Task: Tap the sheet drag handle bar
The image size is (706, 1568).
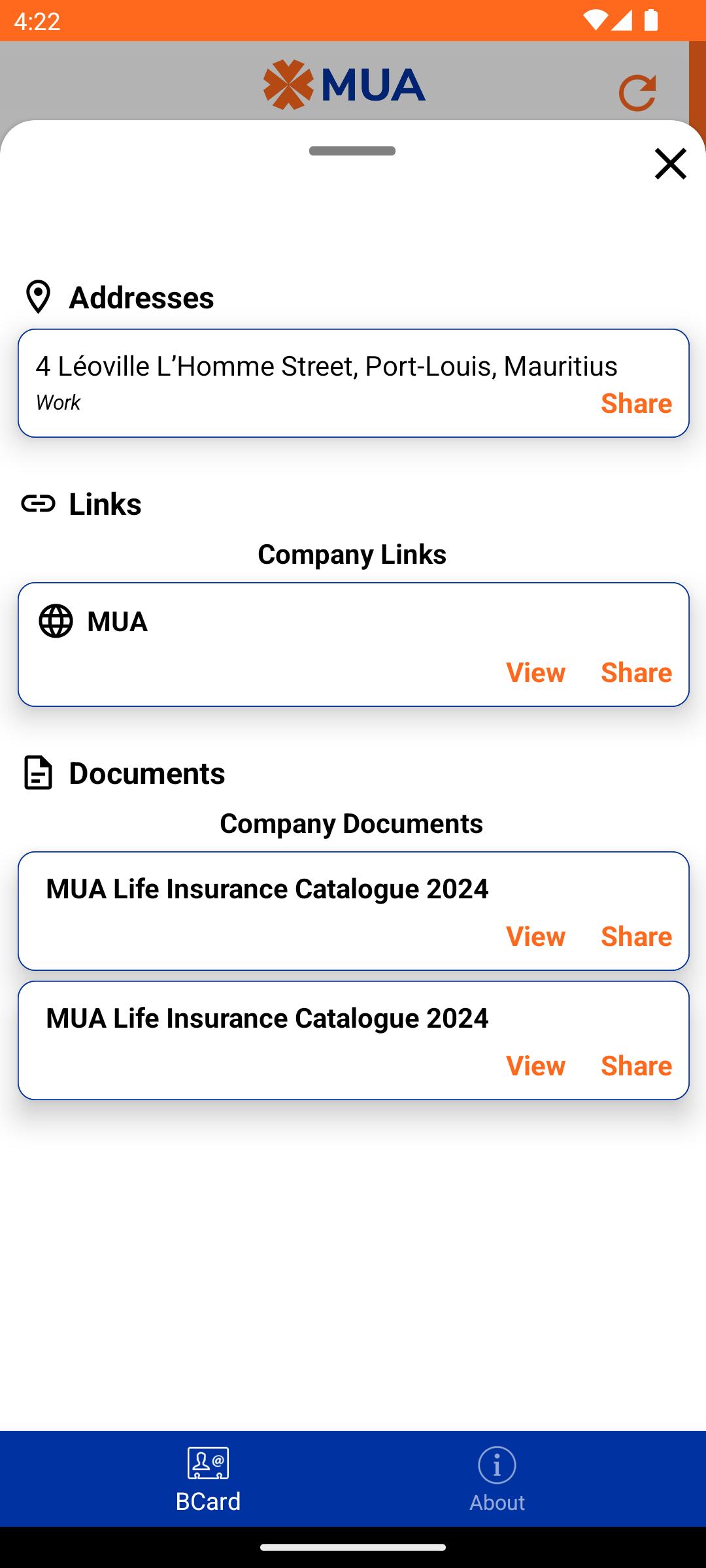Action: (352, 151)
